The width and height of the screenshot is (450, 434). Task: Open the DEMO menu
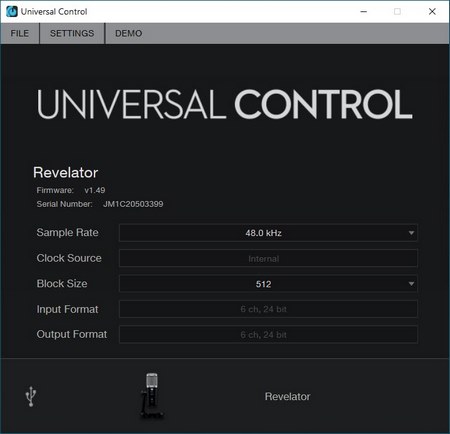pos(129,33)
